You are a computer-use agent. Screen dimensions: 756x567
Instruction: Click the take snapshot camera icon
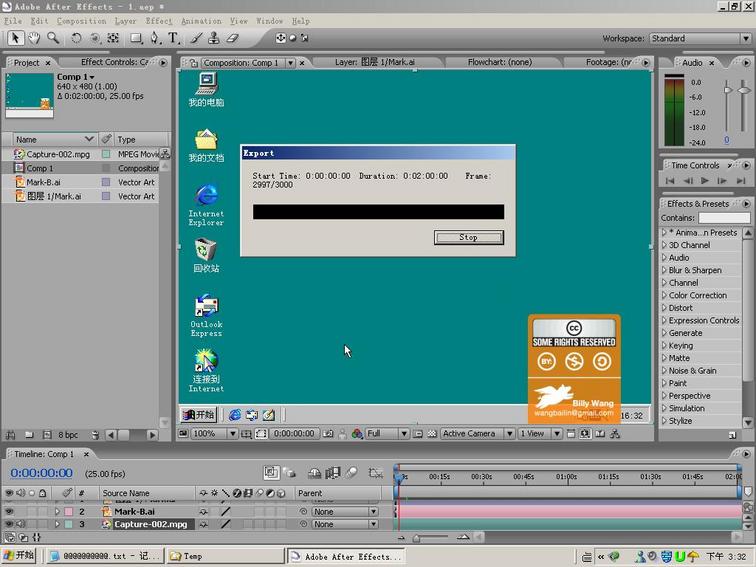328,434
